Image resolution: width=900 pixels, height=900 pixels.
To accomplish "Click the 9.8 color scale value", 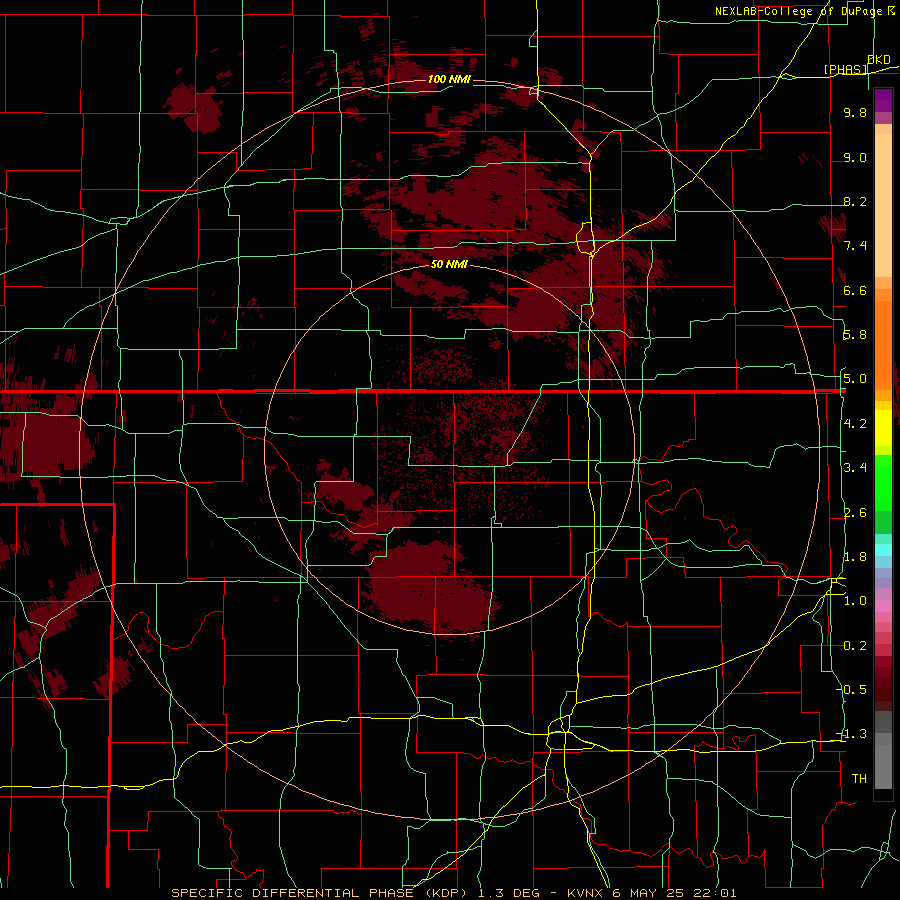I will pos(855,112).
